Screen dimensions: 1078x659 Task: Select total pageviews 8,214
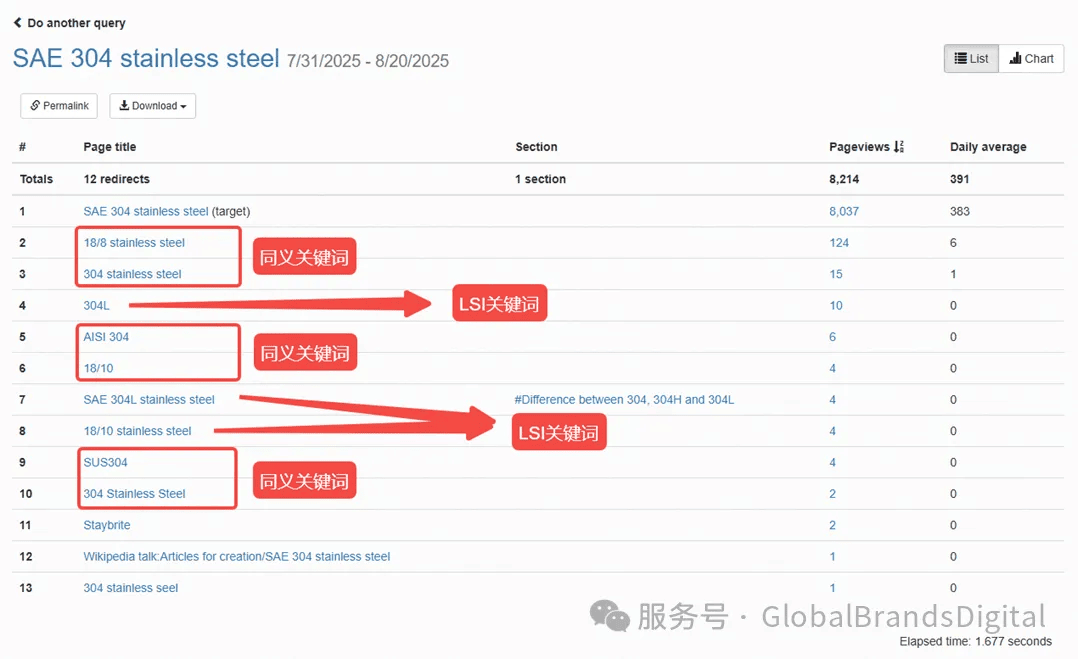click(844, 179)
